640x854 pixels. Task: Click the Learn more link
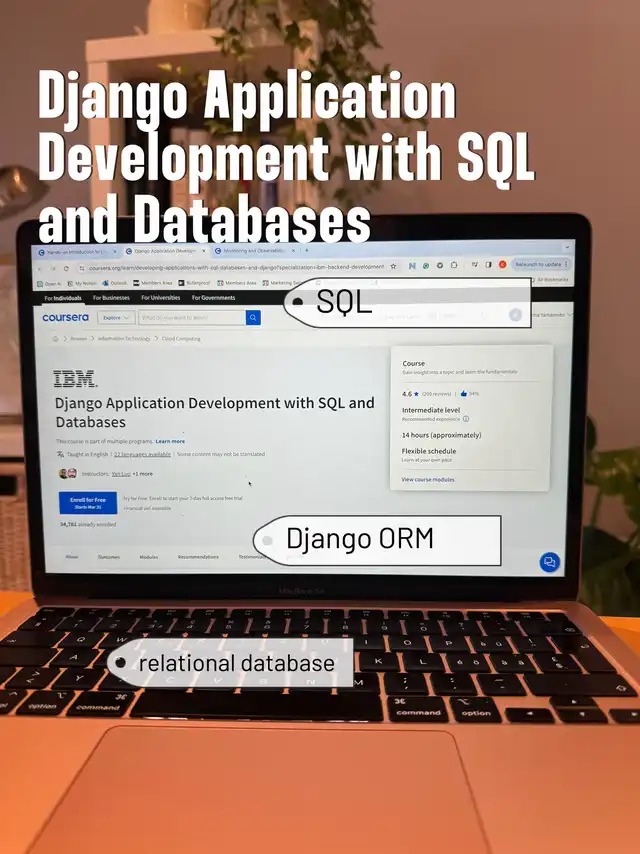pos(170,441)
